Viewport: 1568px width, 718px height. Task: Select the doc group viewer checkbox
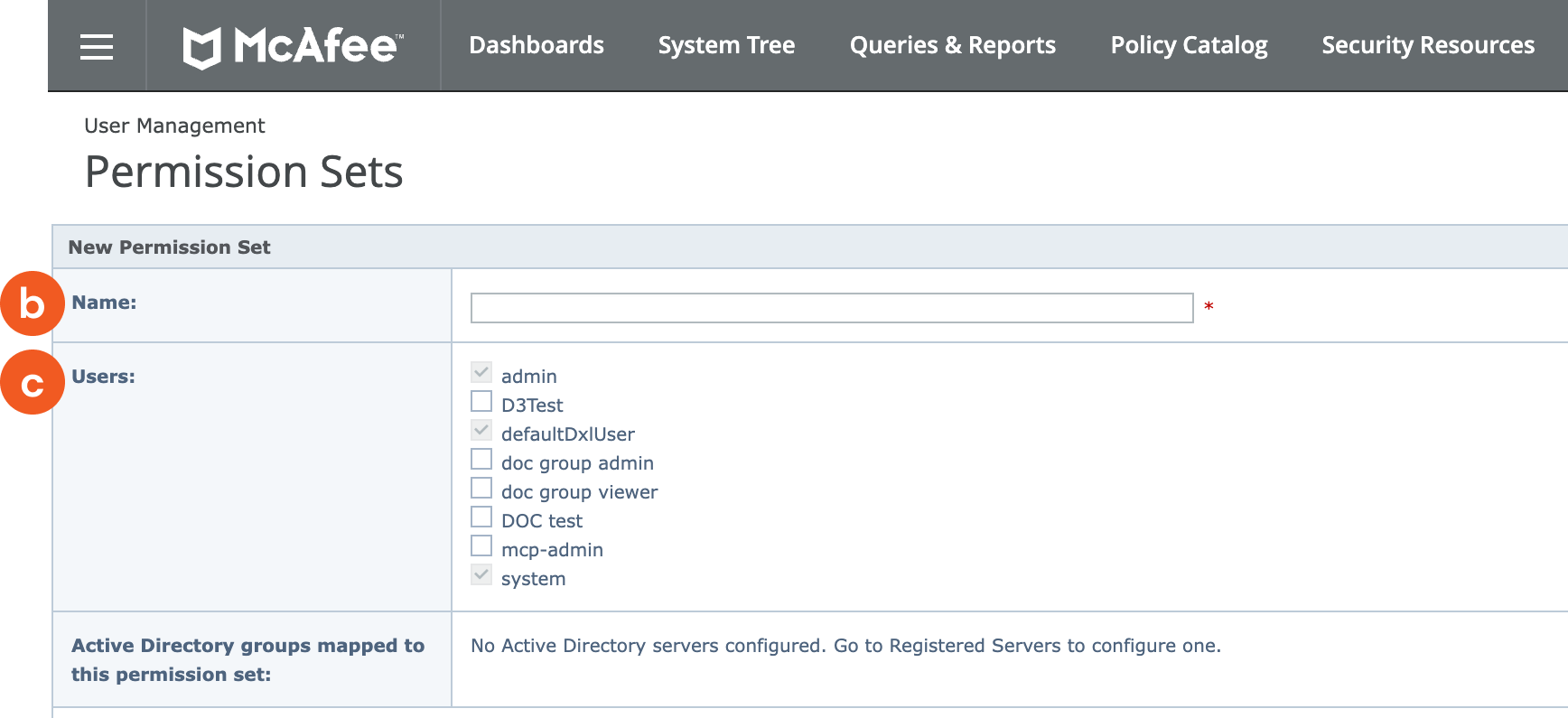481,489
